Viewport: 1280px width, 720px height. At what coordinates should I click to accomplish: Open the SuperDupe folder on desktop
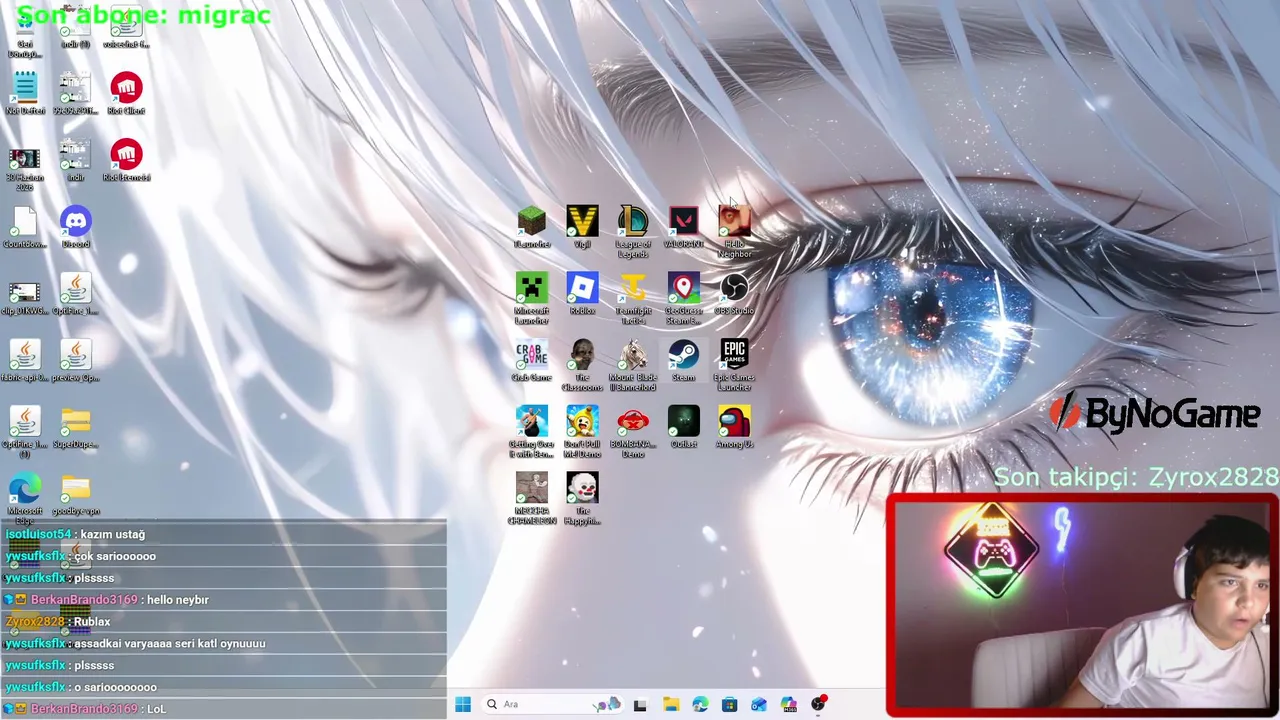76,421
